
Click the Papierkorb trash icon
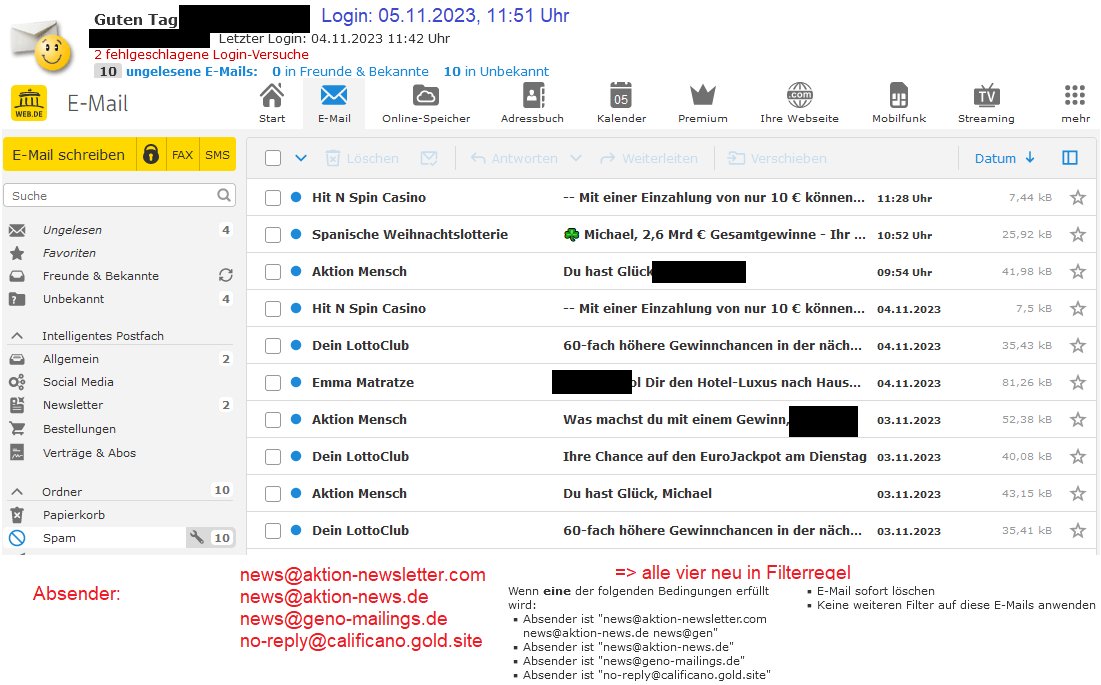[x=17, y=514]
